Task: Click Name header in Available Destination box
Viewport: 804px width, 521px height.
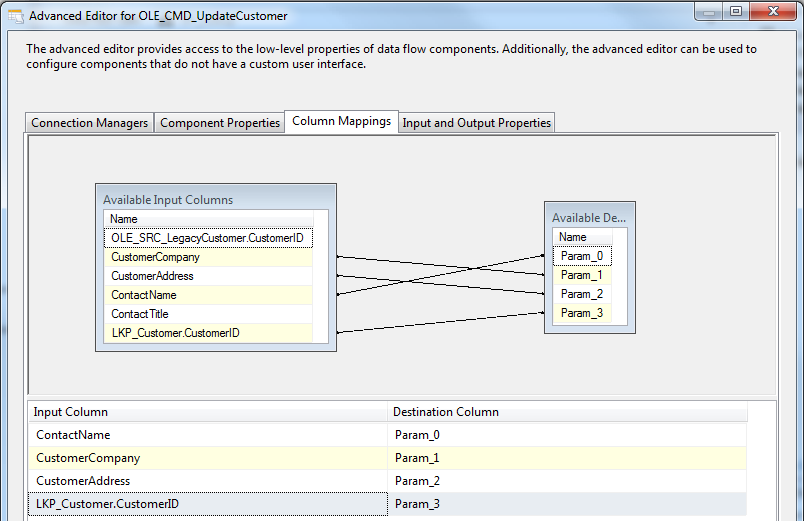Action: pyautogui.click(x=582, y=237)
